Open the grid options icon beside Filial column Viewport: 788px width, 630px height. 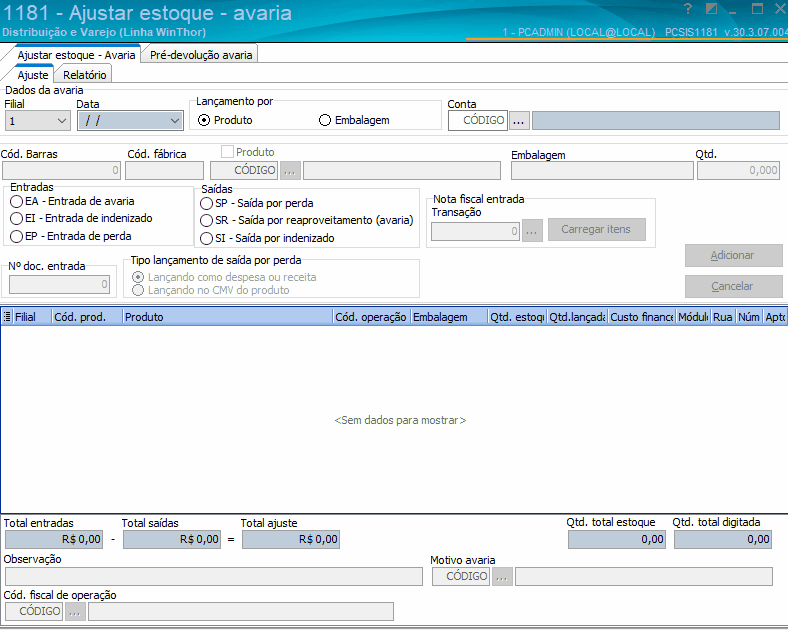(7, 317)
